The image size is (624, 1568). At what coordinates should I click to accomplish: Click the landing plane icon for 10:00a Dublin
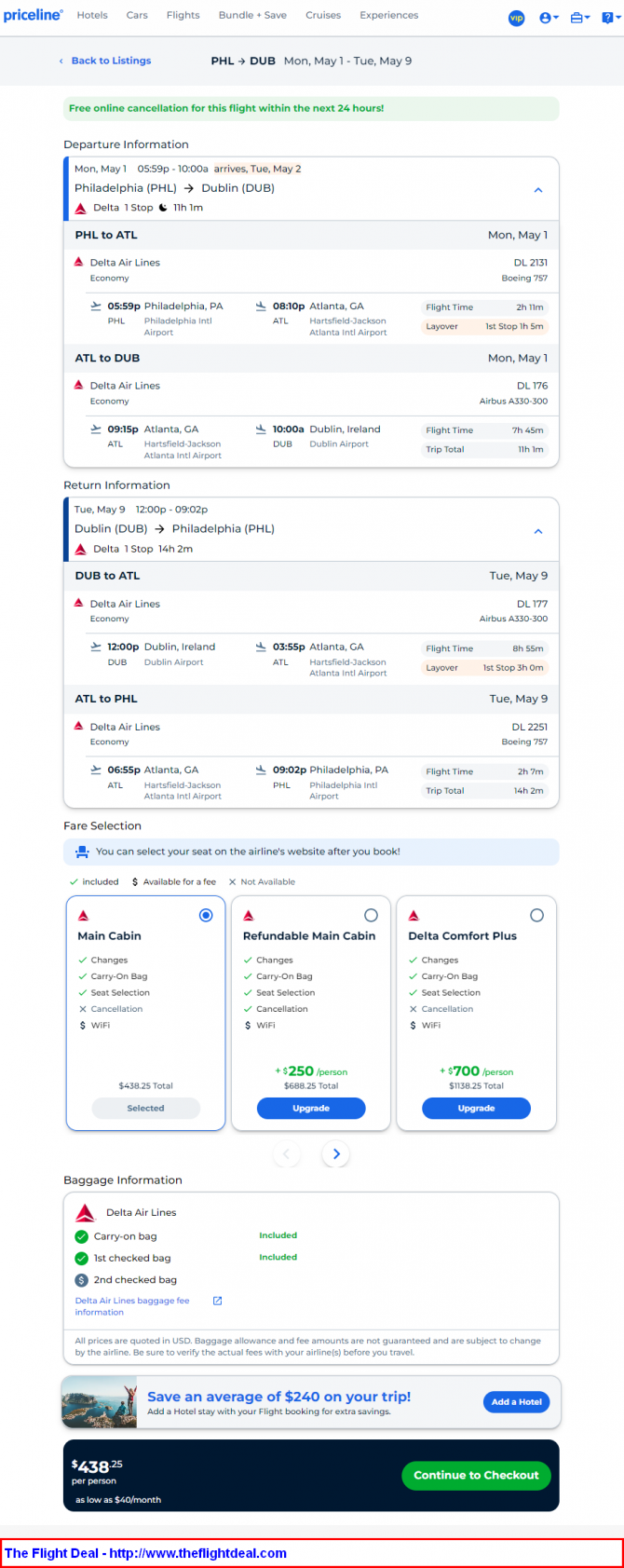click(261, 429)
